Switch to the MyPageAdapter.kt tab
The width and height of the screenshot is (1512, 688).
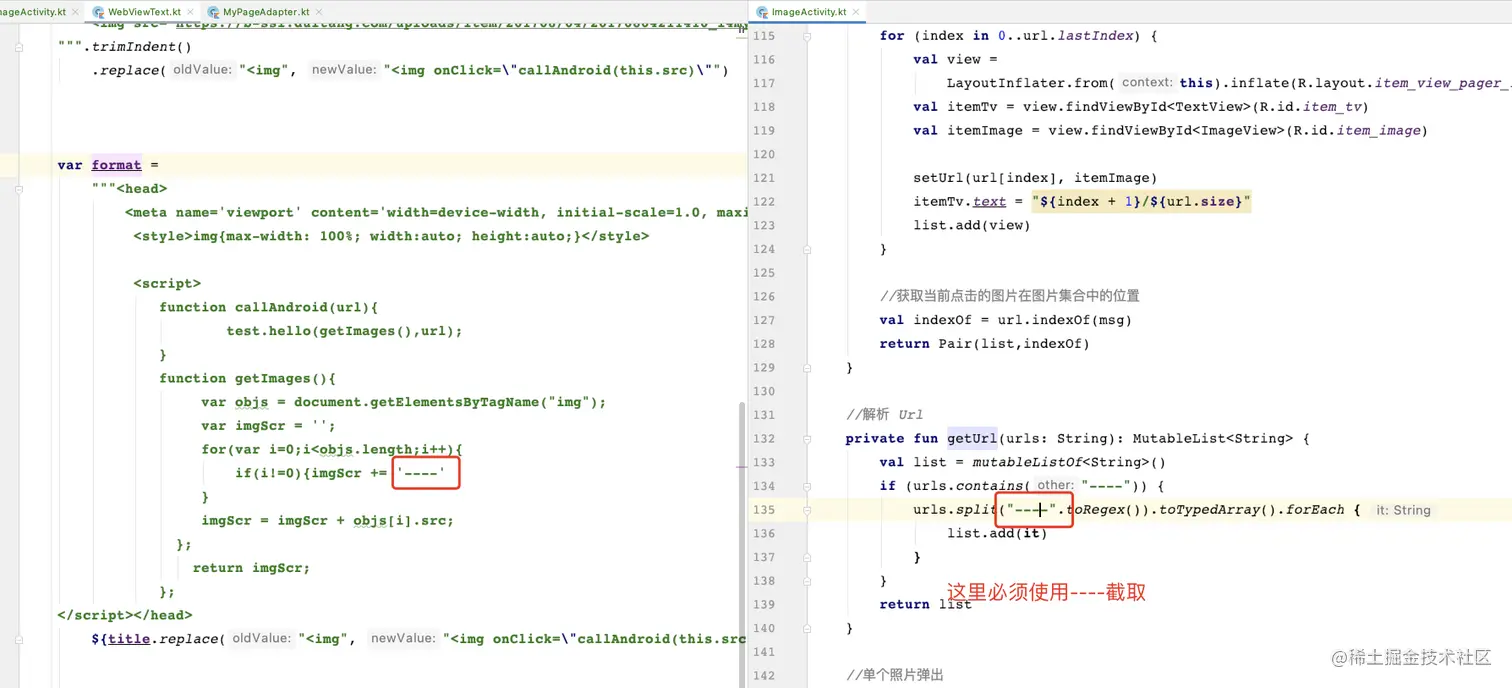coord(265,12)
